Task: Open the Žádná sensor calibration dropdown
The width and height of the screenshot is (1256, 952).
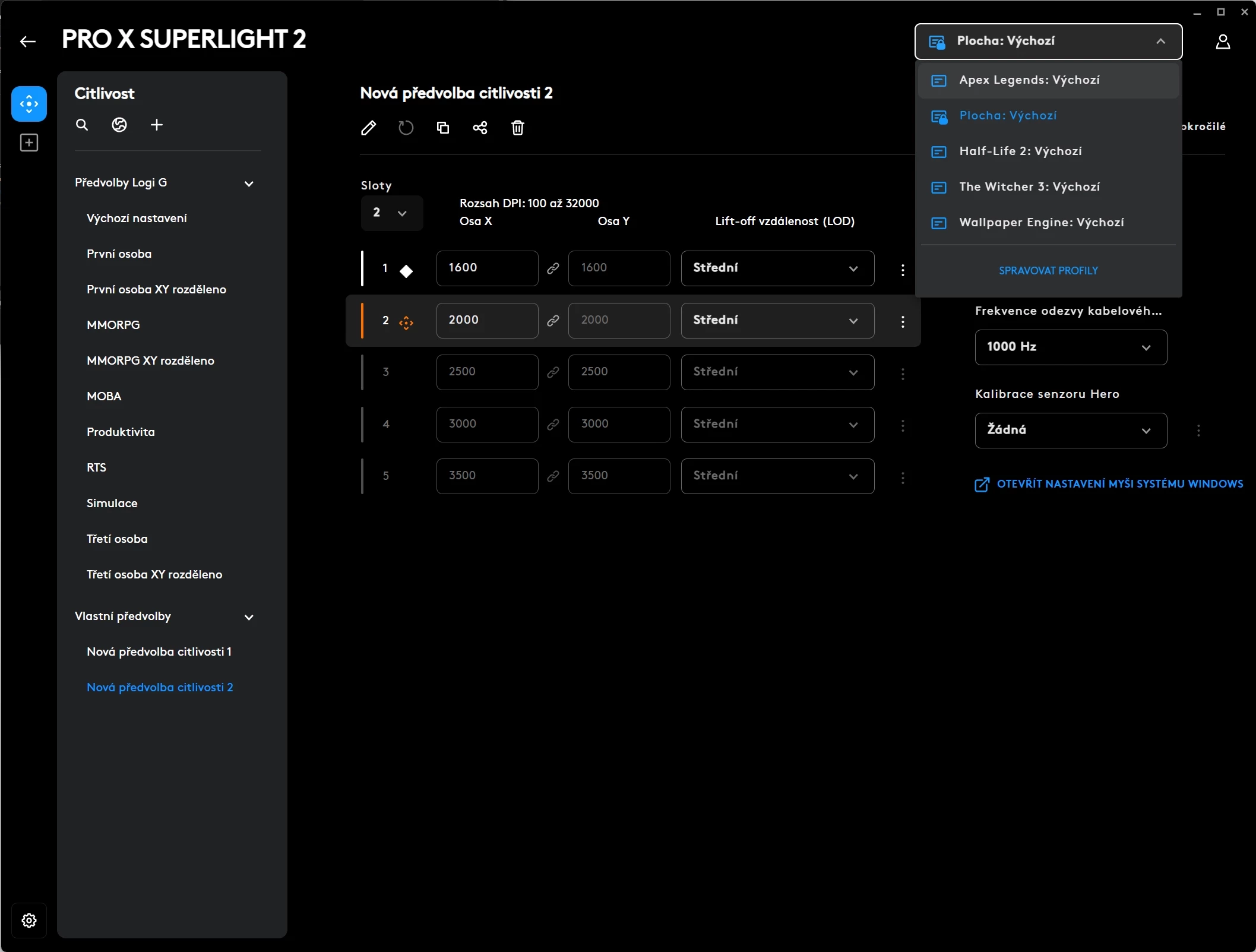Action: point(1071,431)
